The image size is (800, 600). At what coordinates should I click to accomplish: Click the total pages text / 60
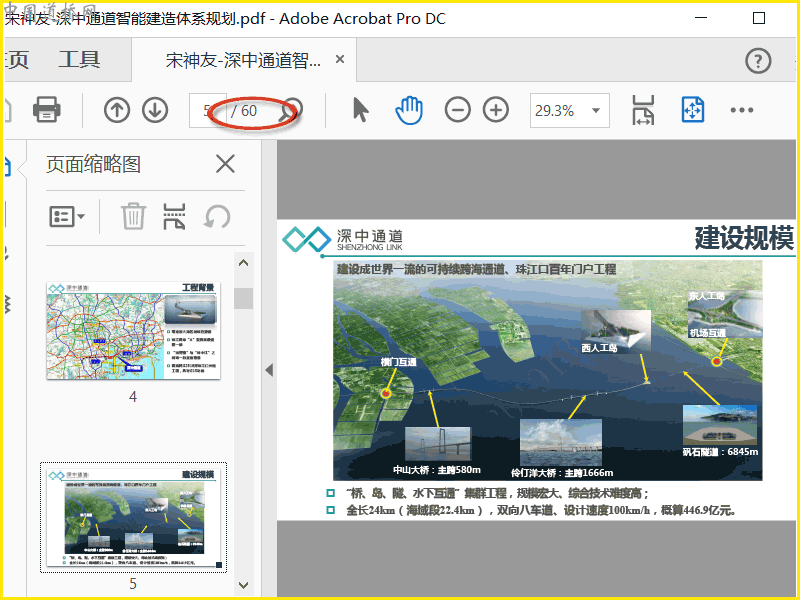[244, 110]
